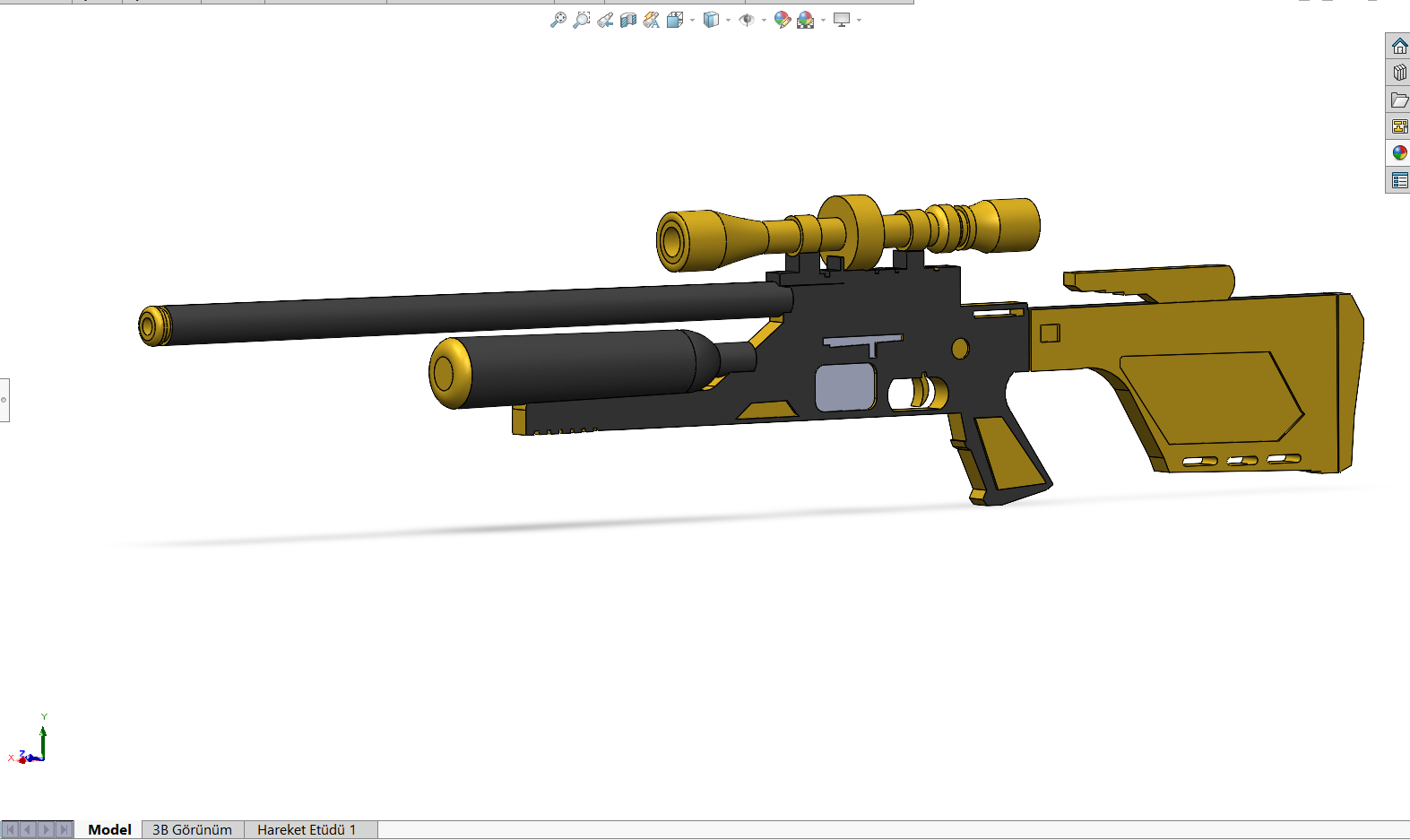Open Edit Appearance tool
The image size is (1410, 840).
(783, 20)
